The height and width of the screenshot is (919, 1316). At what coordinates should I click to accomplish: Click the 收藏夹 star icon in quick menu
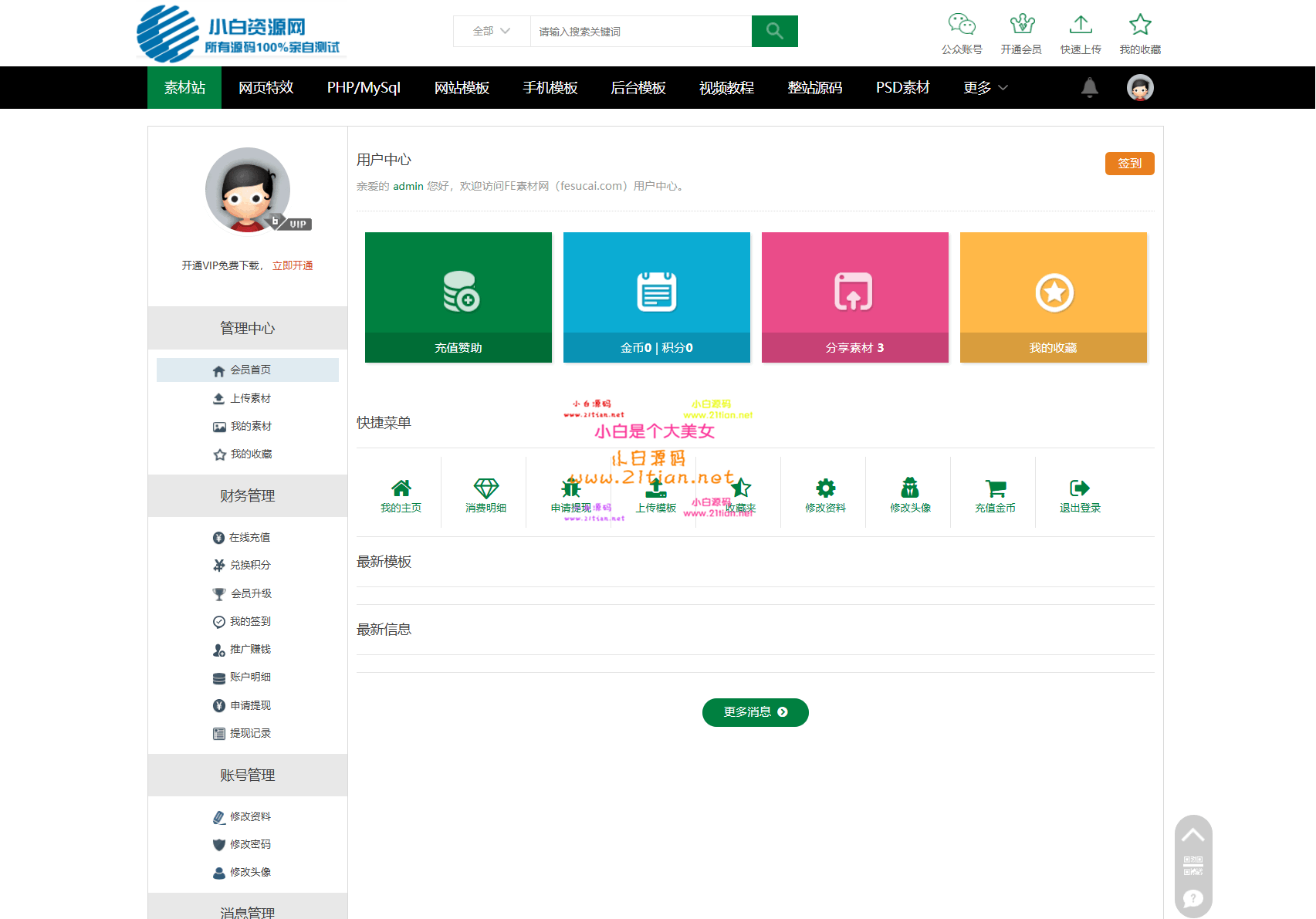(x=741, y=488)
